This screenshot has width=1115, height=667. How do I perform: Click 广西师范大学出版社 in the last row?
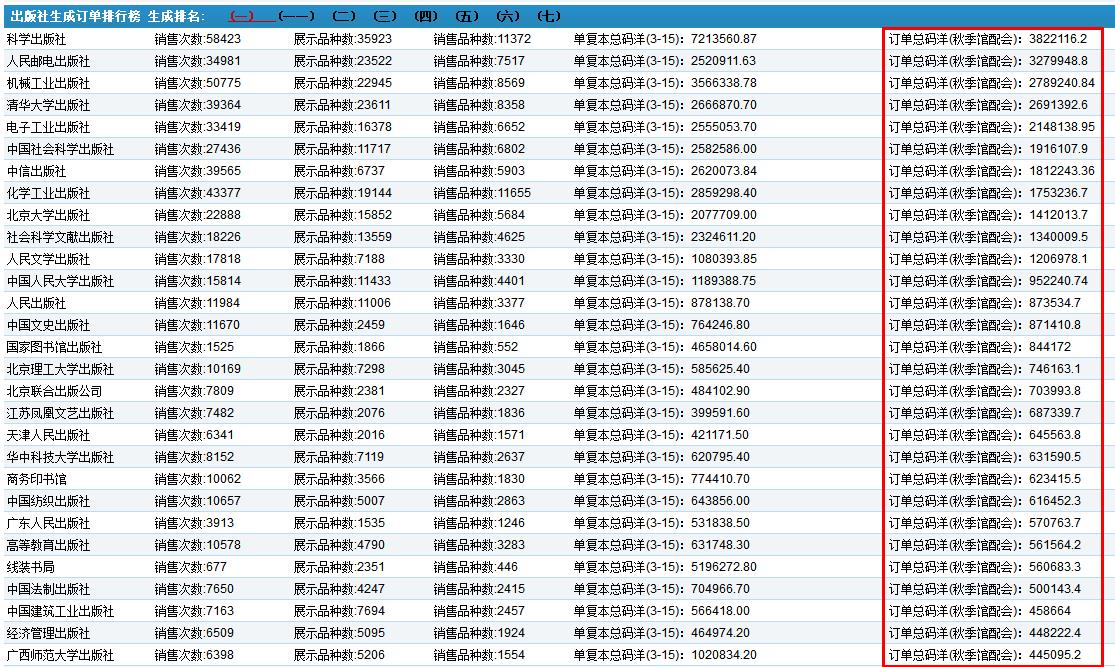60,655
